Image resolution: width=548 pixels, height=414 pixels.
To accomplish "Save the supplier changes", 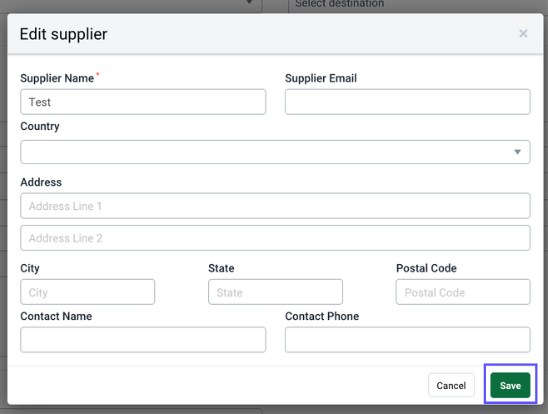I will coord(510,385).
